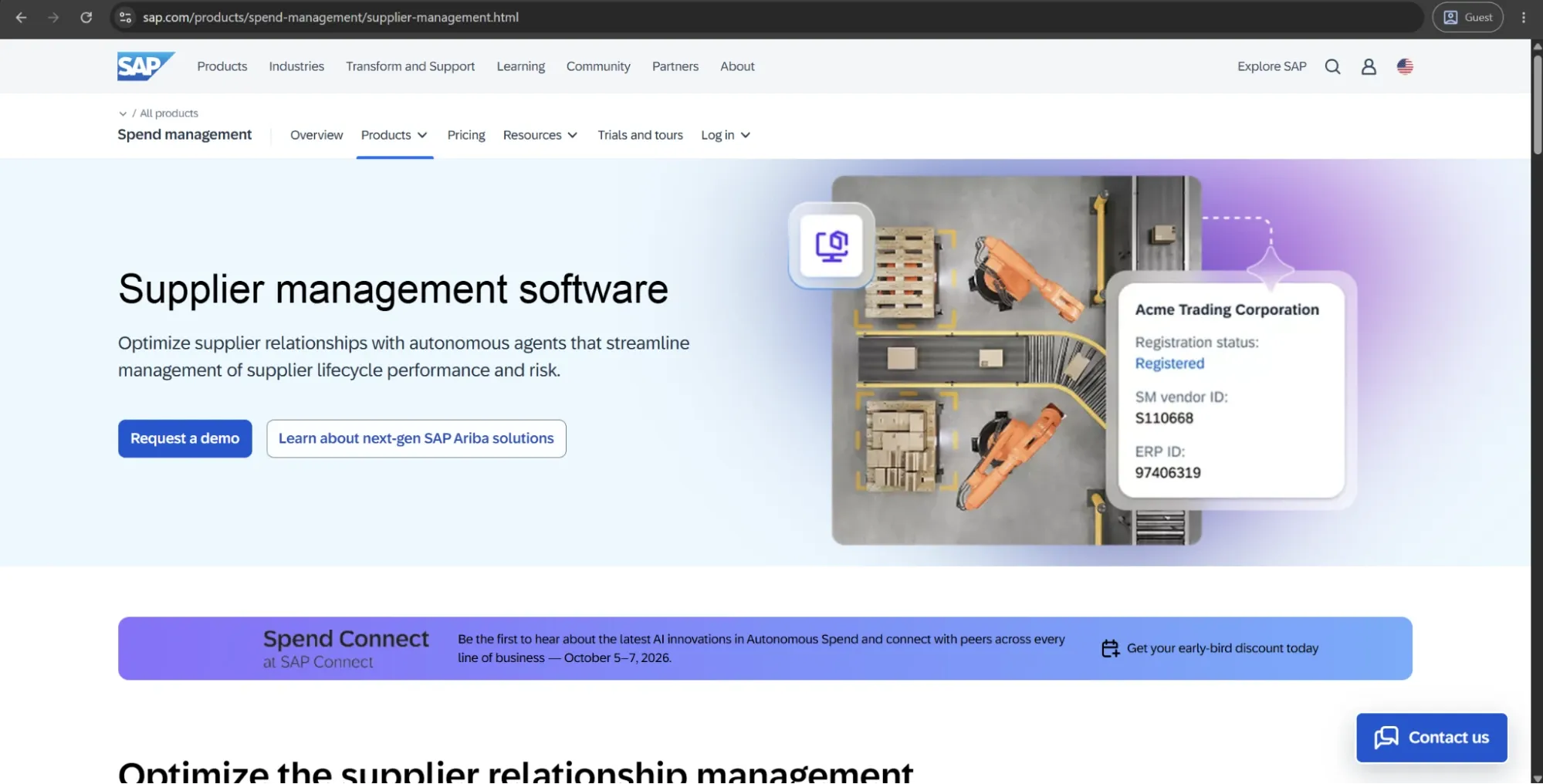The height and width of the screenshot is (784, 1543).
Task: Click the chat bubble icon on Contact us
Action: 1386,738
